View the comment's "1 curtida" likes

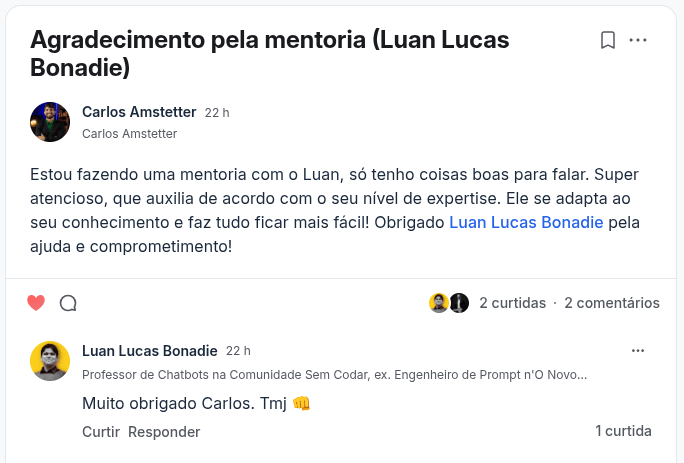(623, 431)
